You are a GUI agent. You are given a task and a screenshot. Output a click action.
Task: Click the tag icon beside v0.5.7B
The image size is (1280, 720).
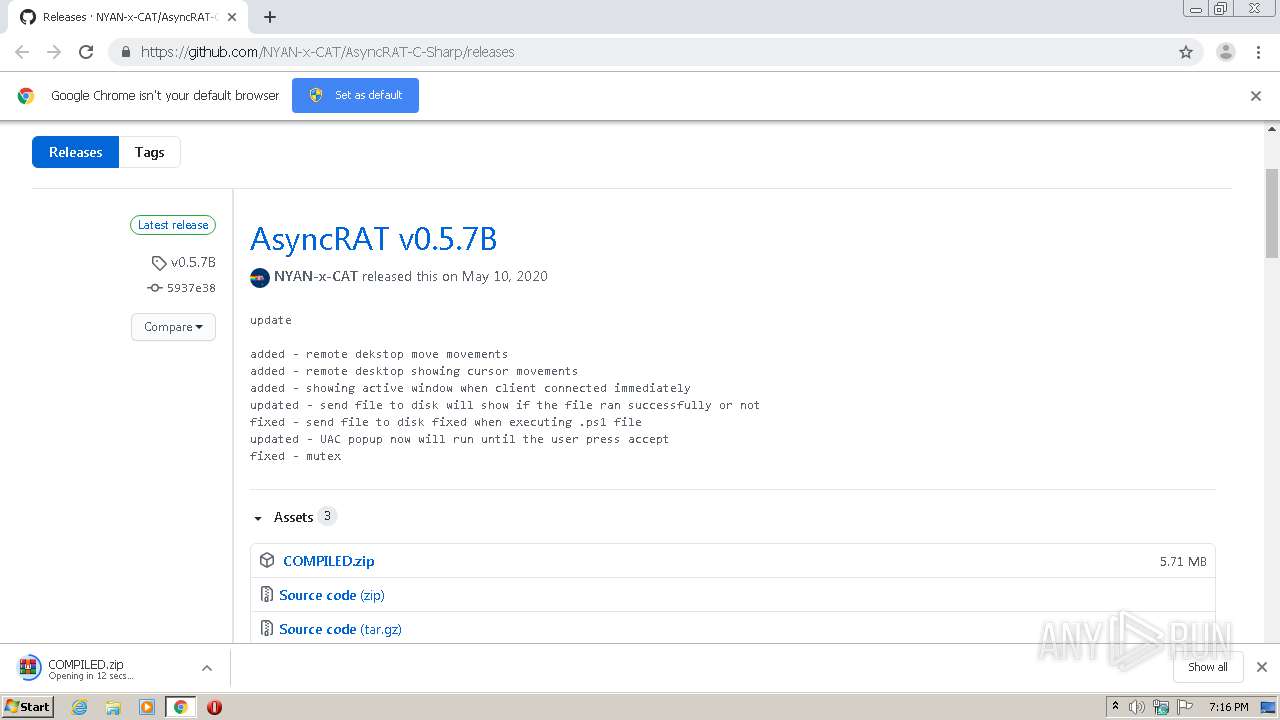tap(159, 263)
